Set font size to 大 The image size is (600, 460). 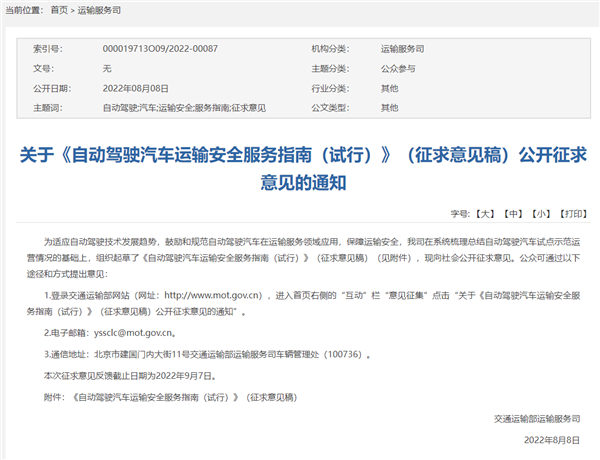tap(485, 214)
